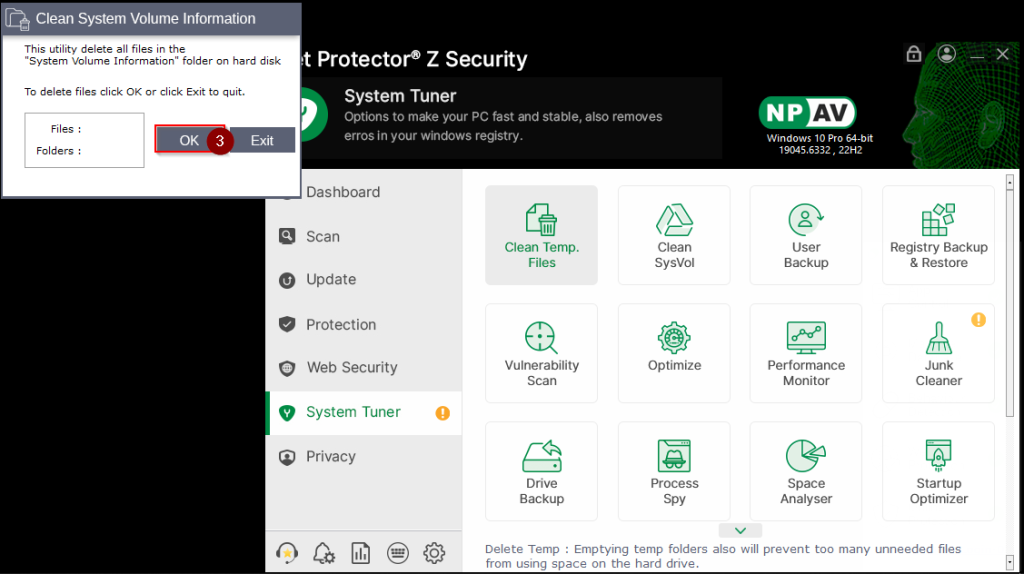The height and width of the screenshot is (574, 1024).
Task: Open the Privacy sidebar item
Action: (330, 456)
